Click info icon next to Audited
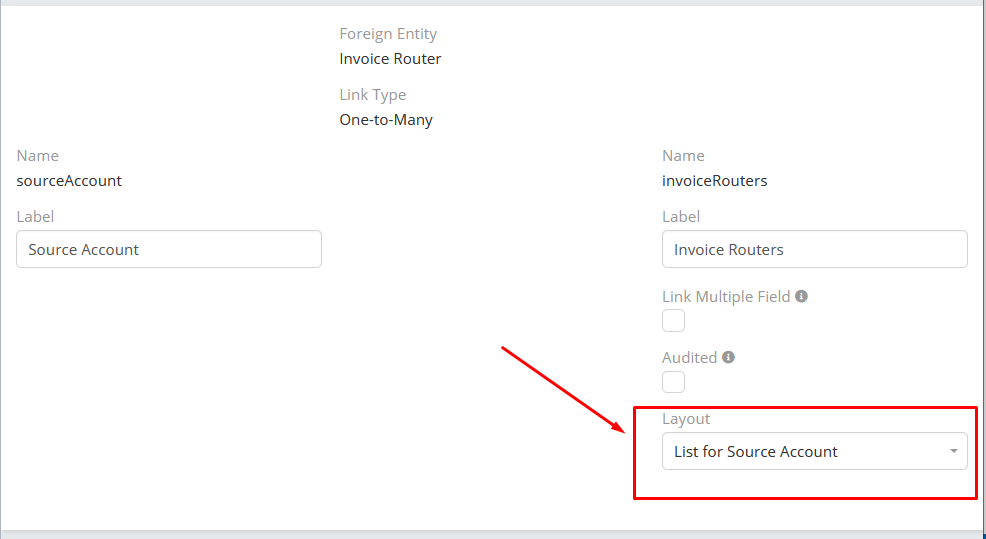 point(728,357)
